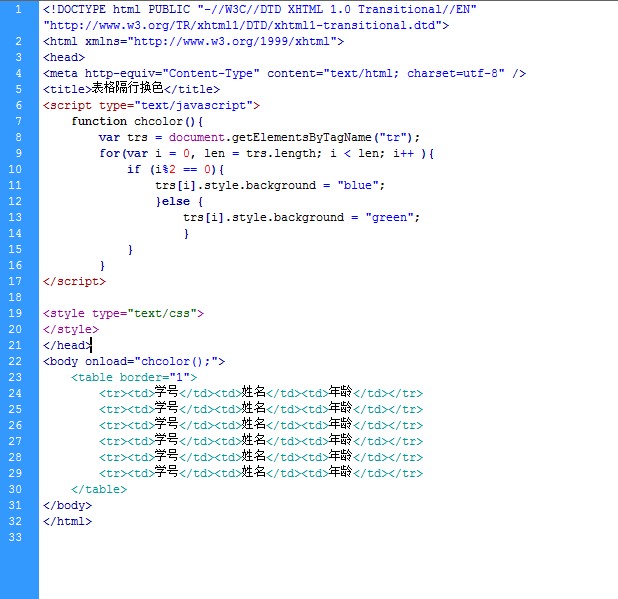Click the table border="1" tag
The height and width of the screenshot is (599, 618).
(x=134, y=378)
